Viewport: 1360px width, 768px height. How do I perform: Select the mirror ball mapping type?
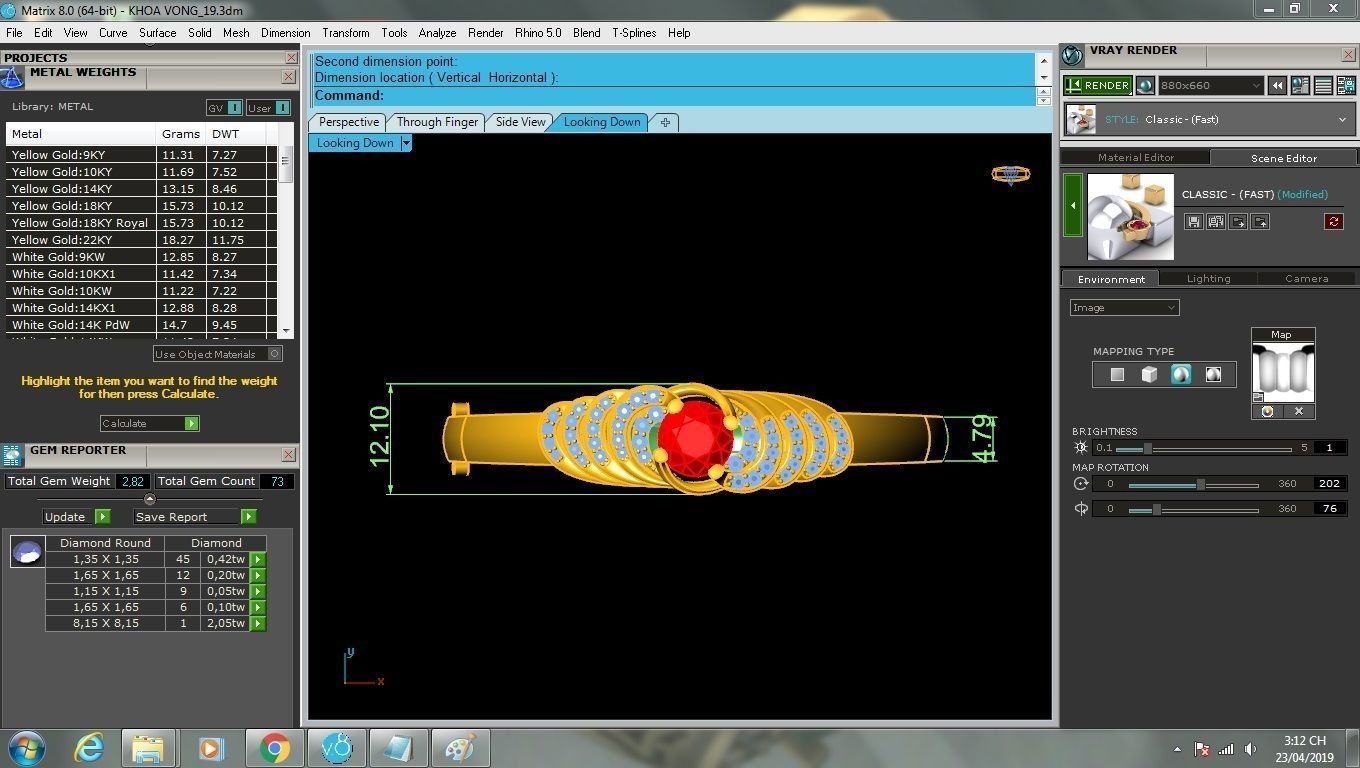(1213, 375)
